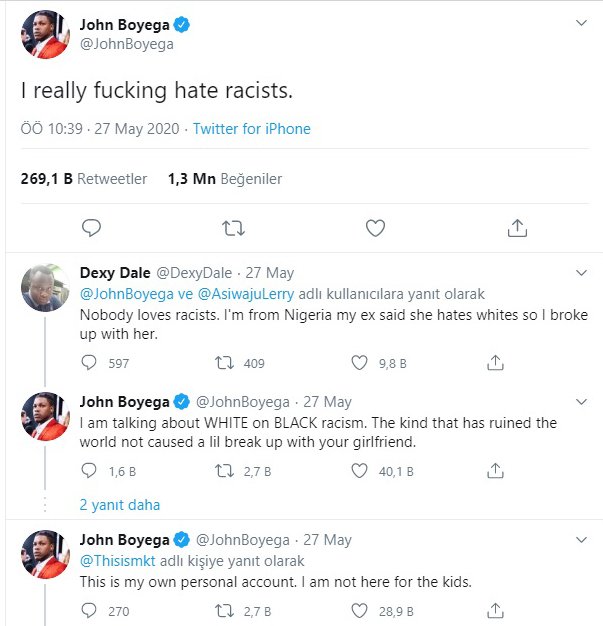
Task: Retweet the personal account tweet
Action: [225, 609]
